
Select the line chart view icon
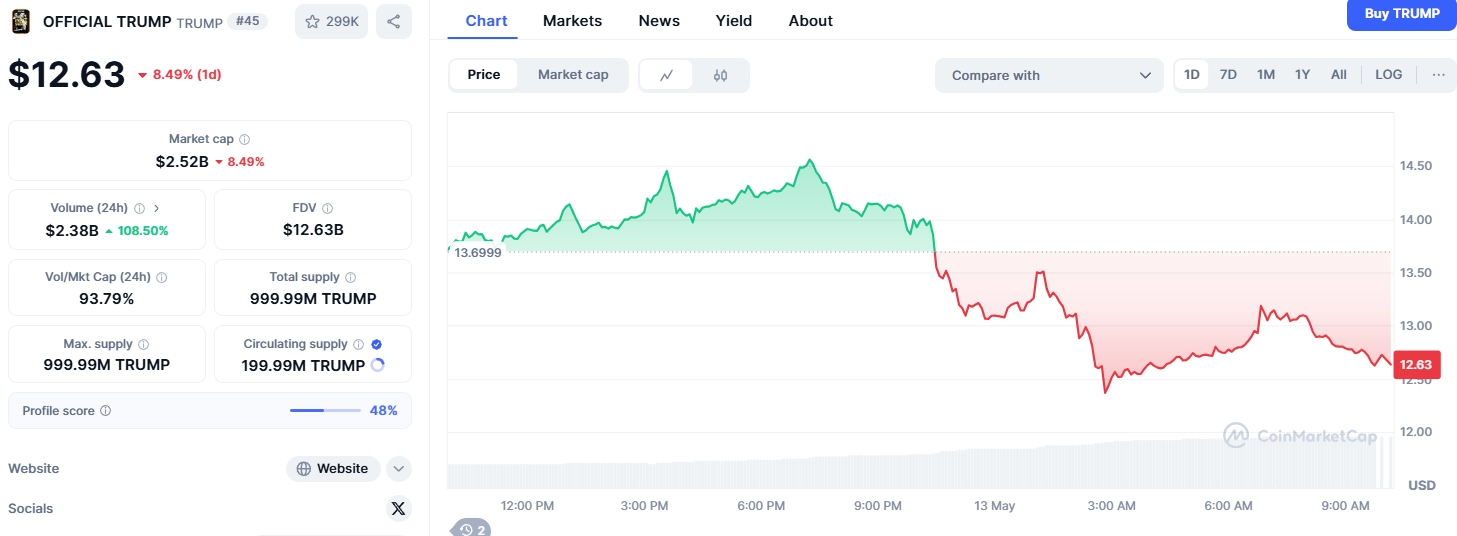[667, 75]
